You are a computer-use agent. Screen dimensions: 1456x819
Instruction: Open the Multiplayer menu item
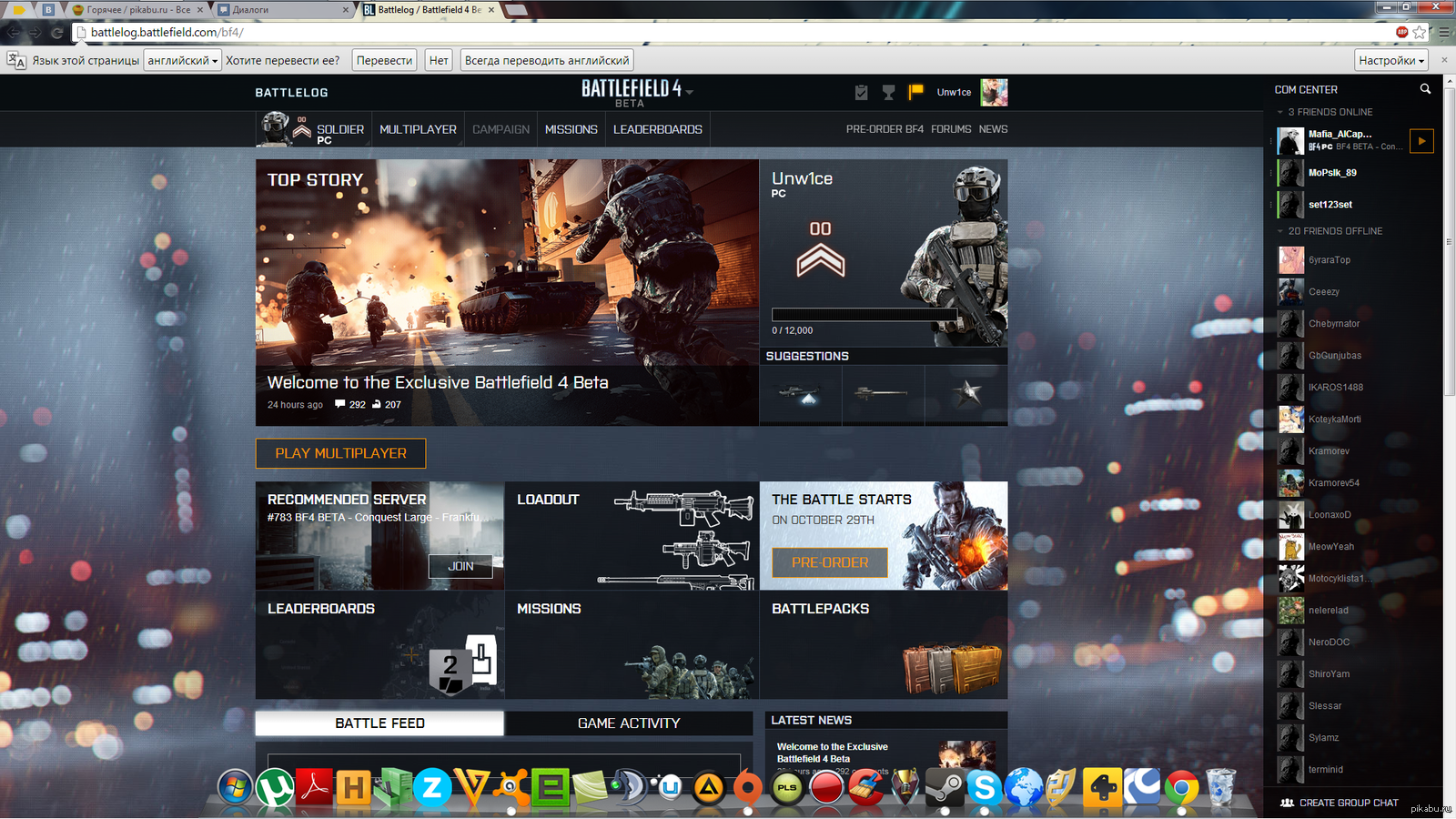click(x=418, y=129)
